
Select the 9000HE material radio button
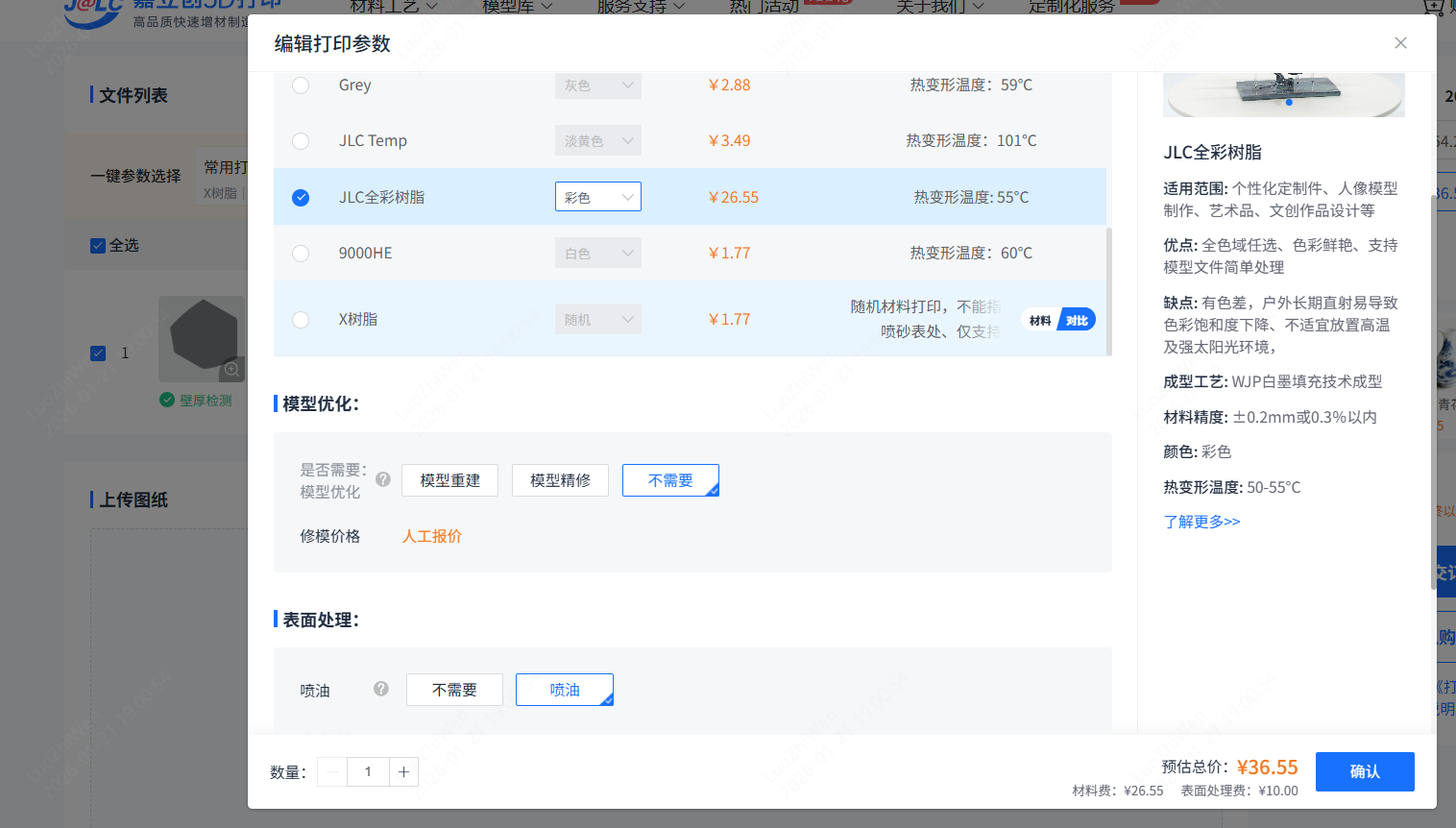click(x=301, y=254)
